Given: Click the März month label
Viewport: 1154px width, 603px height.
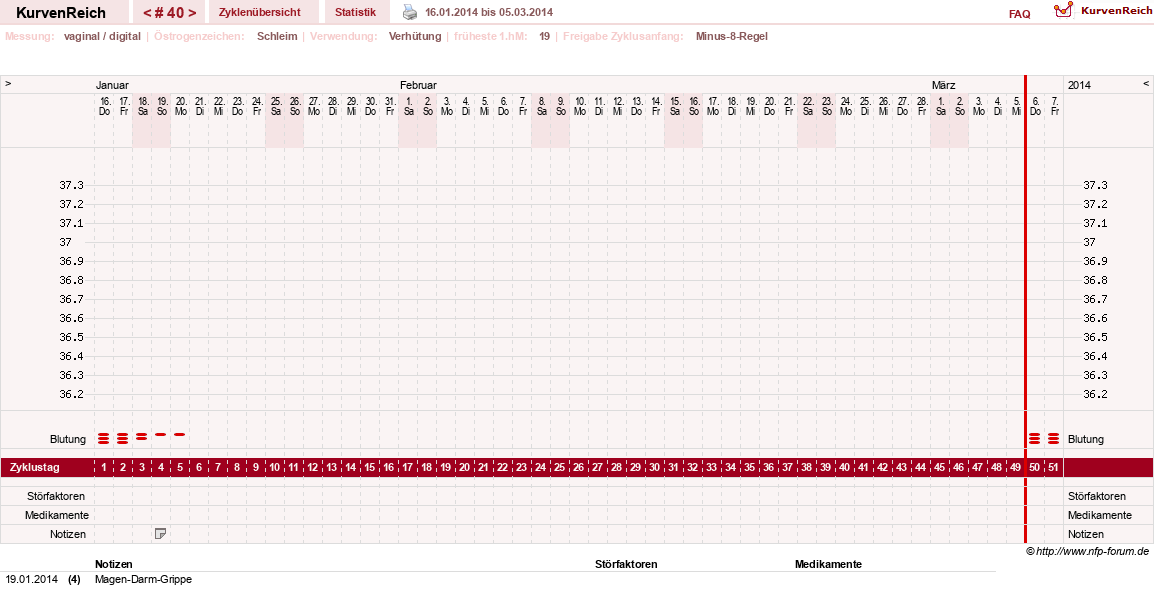Looking at the screenshot, I should [944, 85].
